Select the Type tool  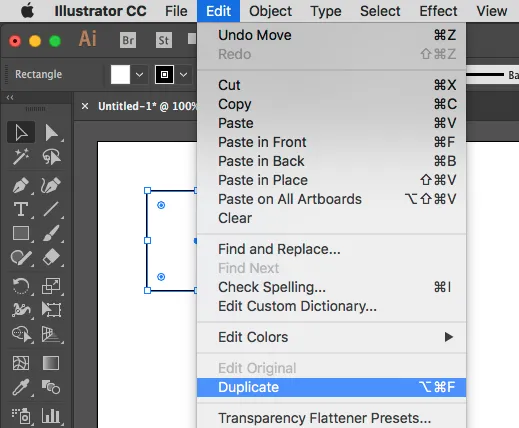coord(21,209)
